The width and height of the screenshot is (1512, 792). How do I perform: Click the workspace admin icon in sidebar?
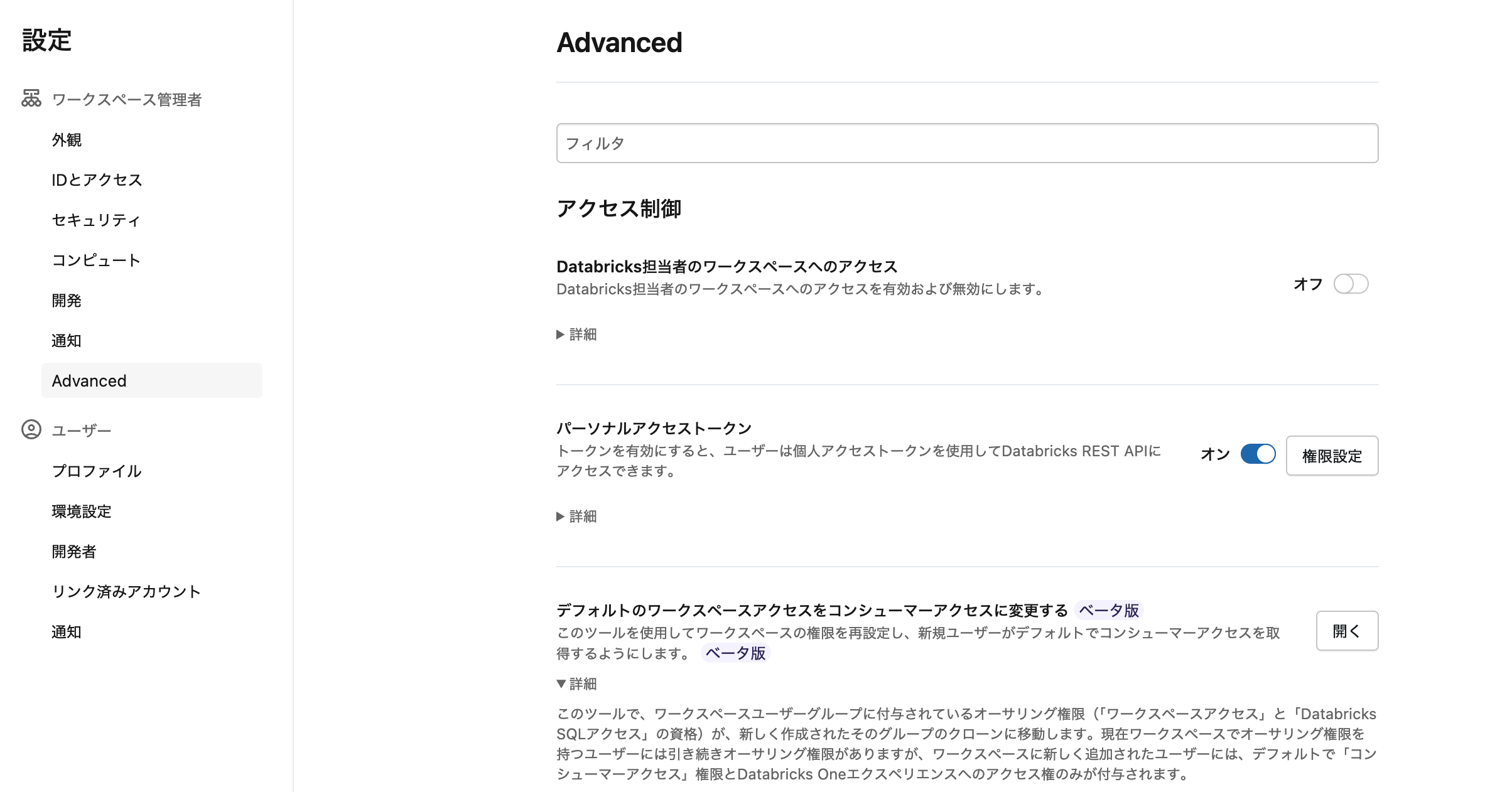tap(30, 99)
